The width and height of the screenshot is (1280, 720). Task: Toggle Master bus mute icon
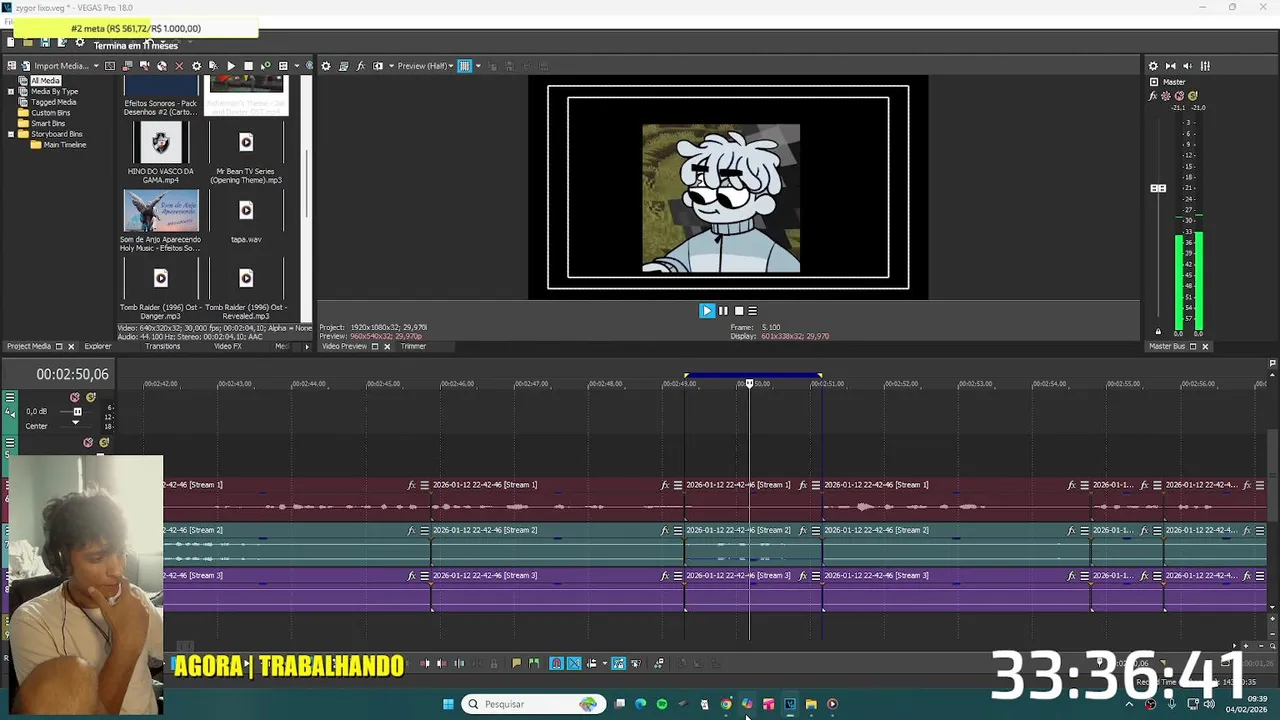1179,96
